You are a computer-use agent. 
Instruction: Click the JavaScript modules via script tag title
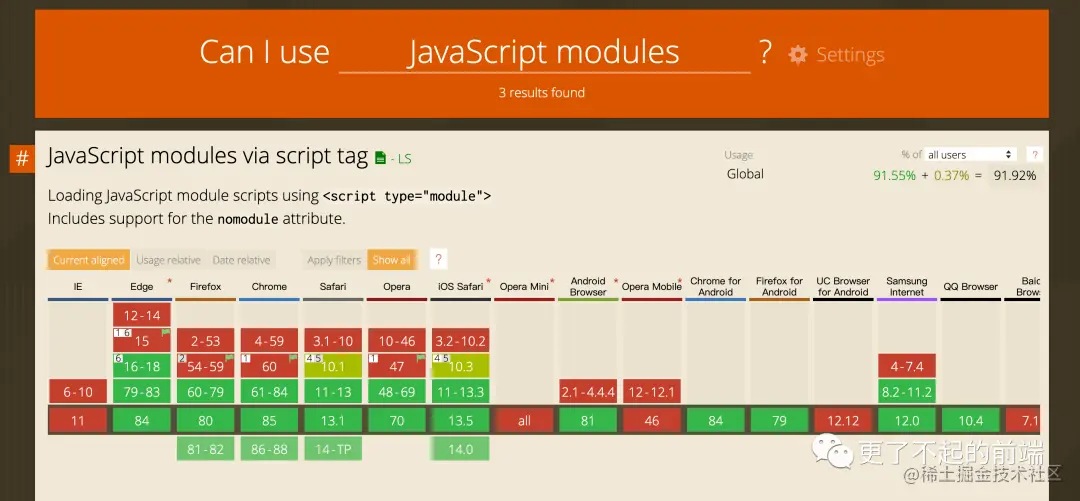click(x=208, y=156)
